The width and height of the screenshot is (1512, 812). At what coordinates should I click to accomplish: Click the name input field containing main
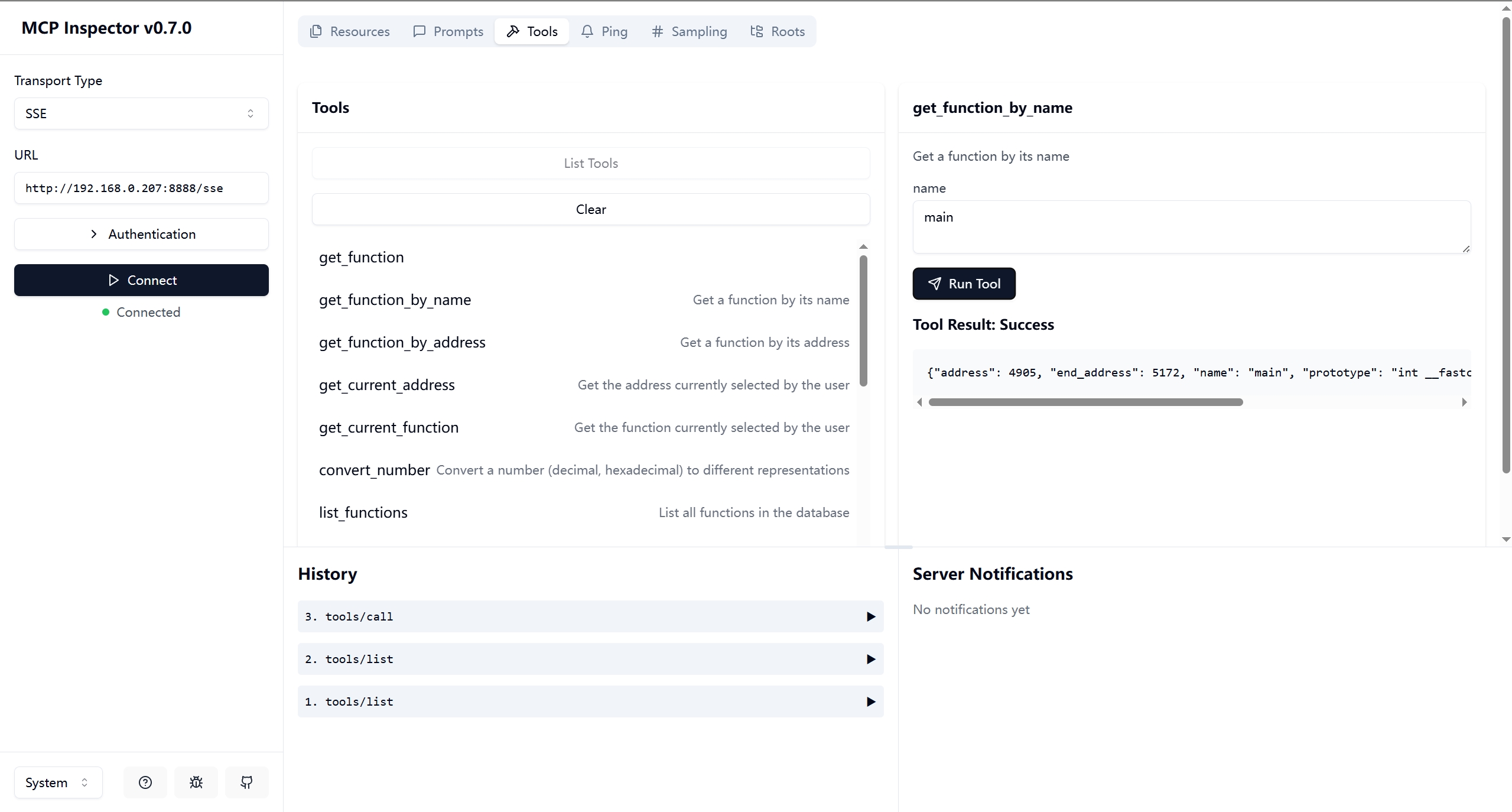[x=1191, y=227]
